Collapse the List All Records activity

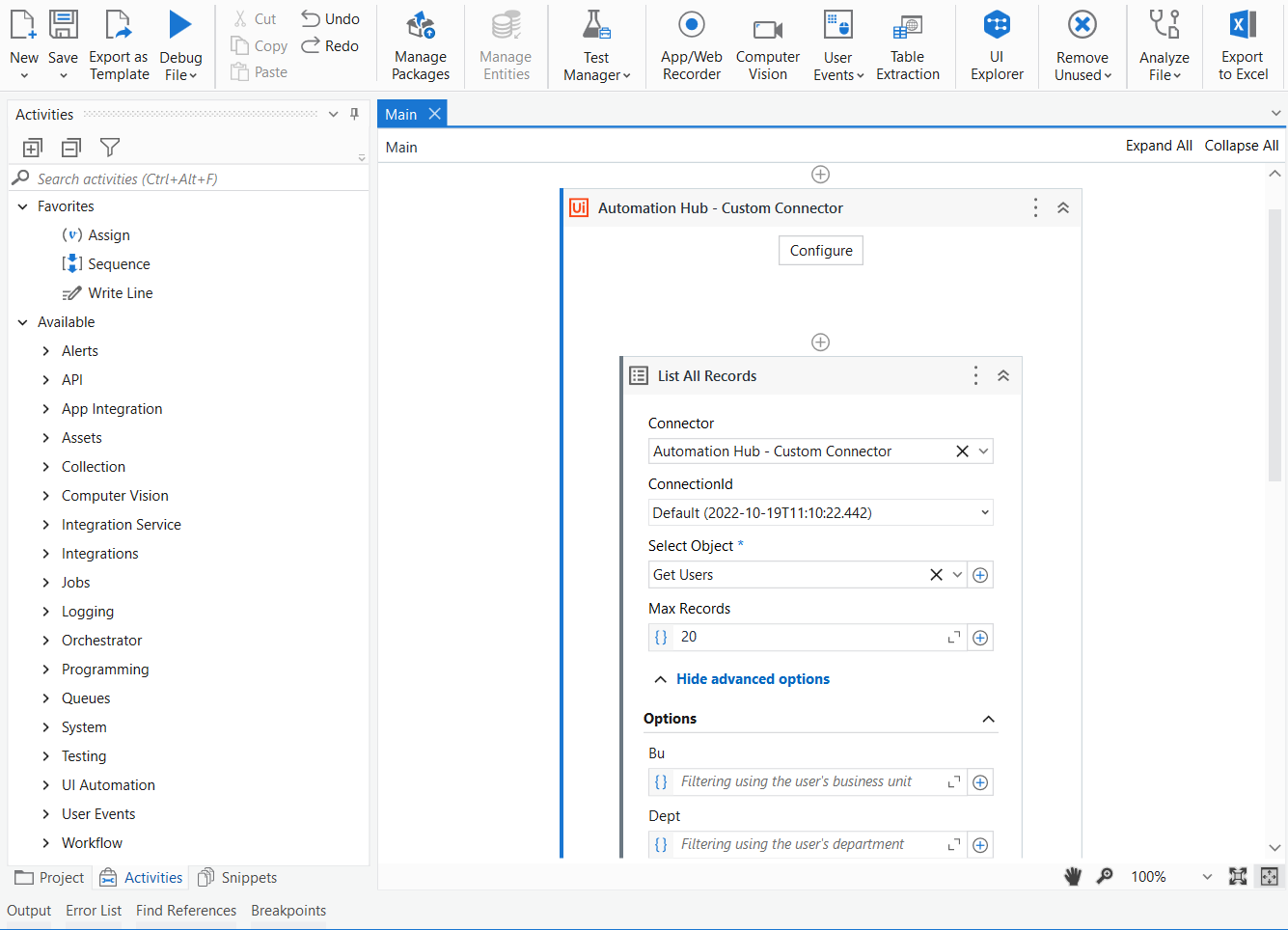[x=1003, y=375]
